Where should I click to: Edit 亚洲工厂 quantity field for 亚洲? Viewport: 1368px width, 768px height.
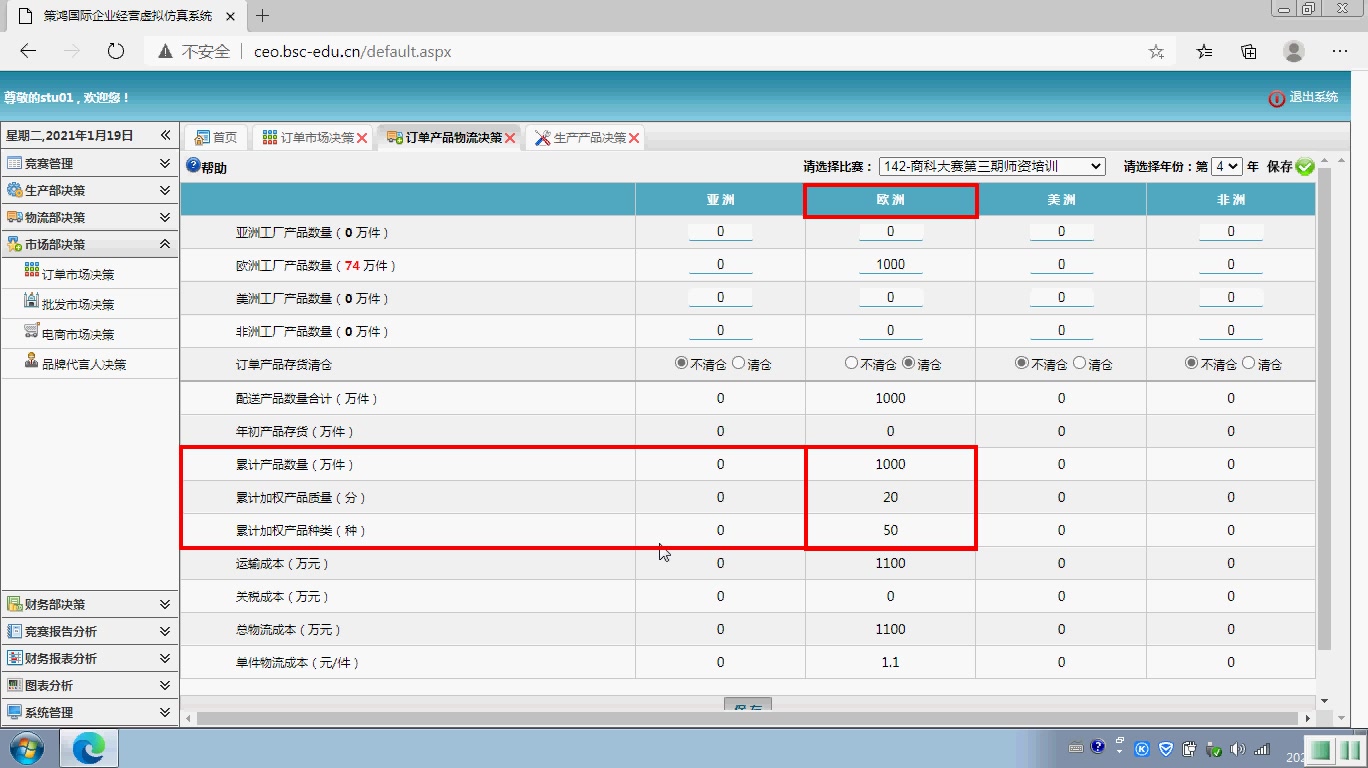tap(720, 232)
